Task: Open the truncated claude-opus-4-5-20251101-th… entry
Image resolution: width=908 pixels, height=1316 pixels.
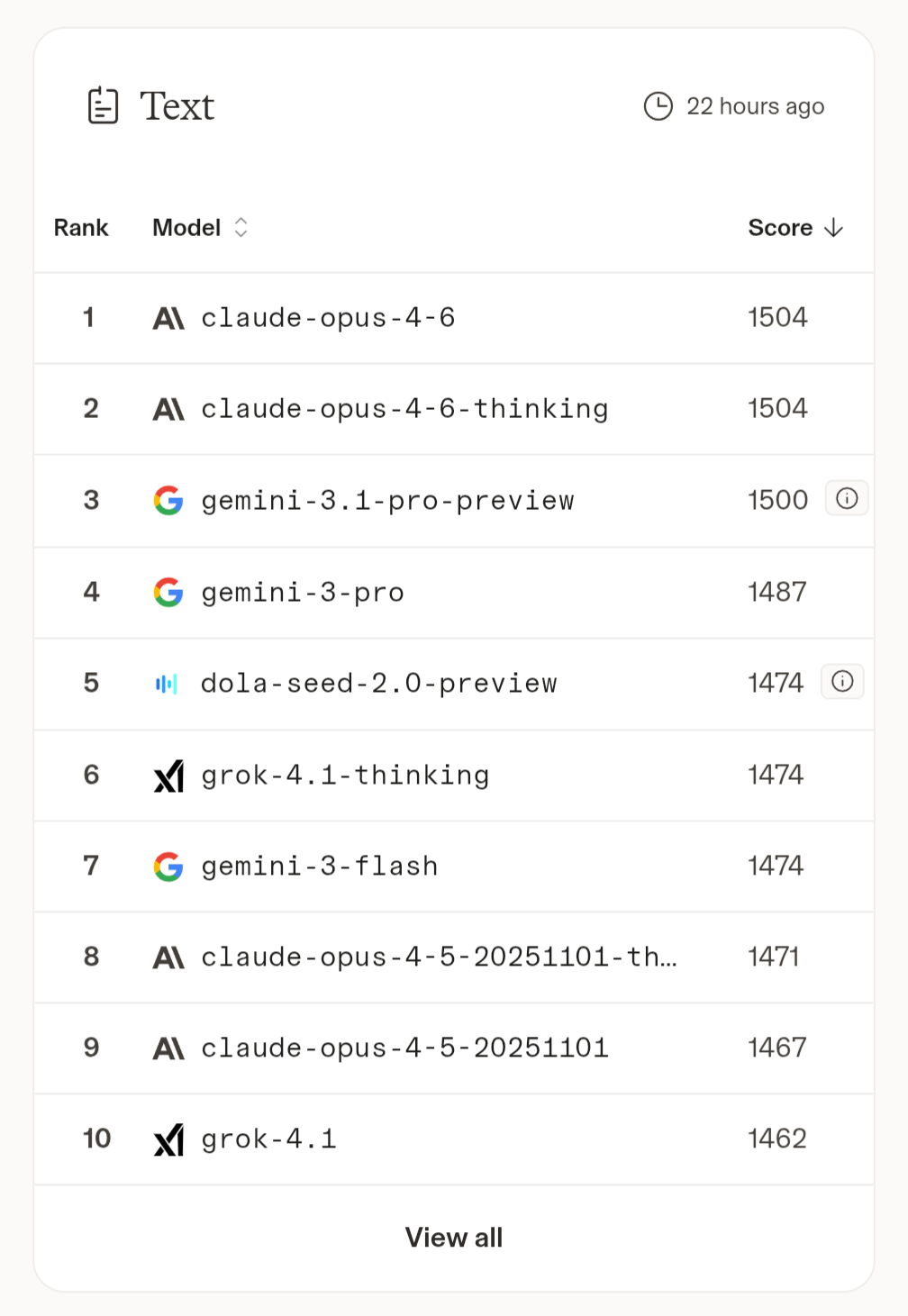Action: point(439,957)
